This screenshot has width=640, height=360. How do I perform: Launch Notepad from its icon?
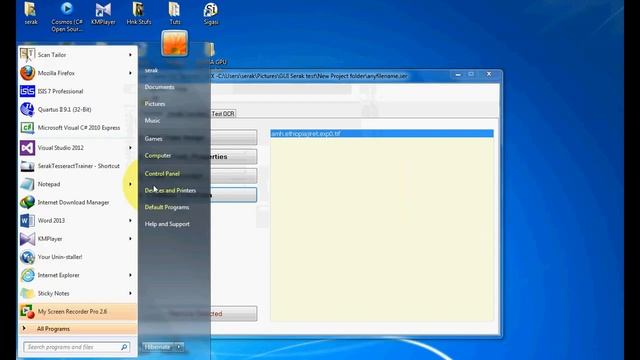pos(27,184)
